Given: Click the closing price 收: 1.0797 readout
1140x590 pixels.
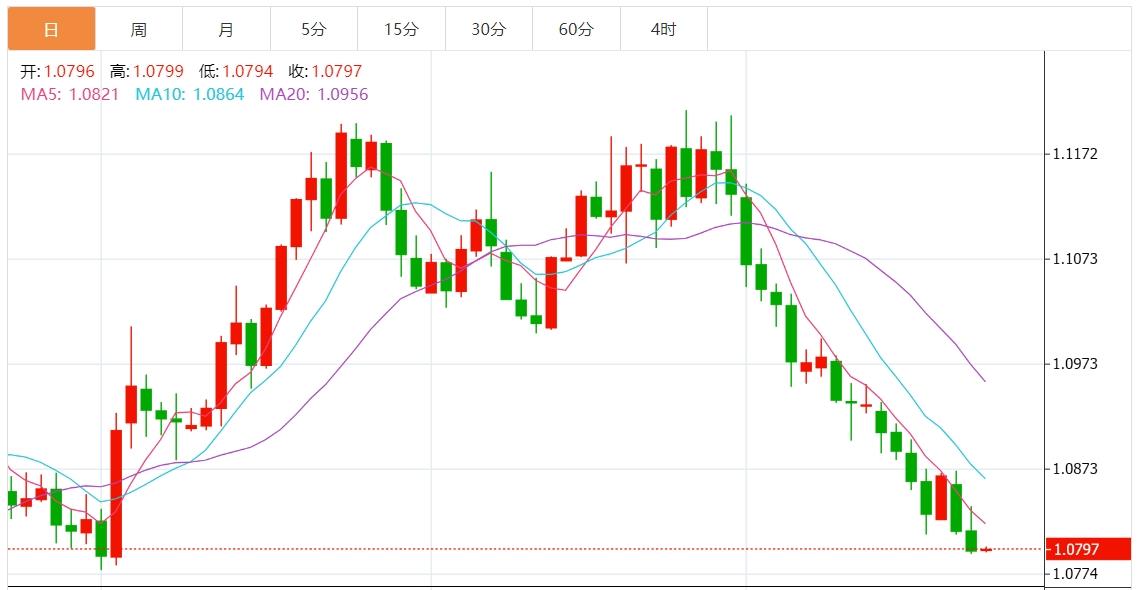Looking at the screenshot, I should (x=325, y=71).
